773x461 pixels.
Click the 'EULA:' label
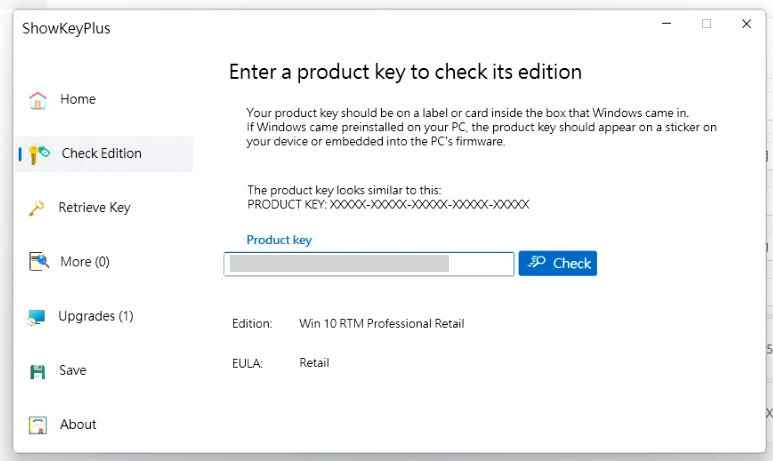click(x=247, y=364)
